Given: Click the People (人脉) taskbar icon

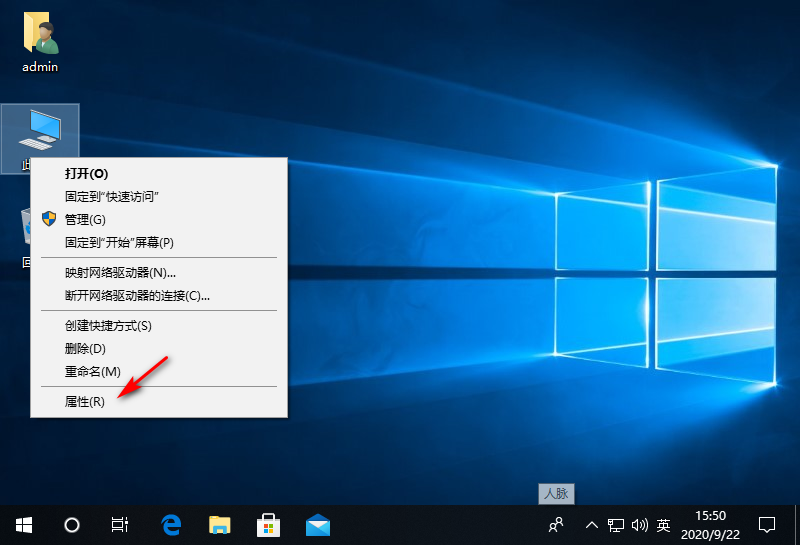Looking at the screenshot, I should [x=557, y=524].
